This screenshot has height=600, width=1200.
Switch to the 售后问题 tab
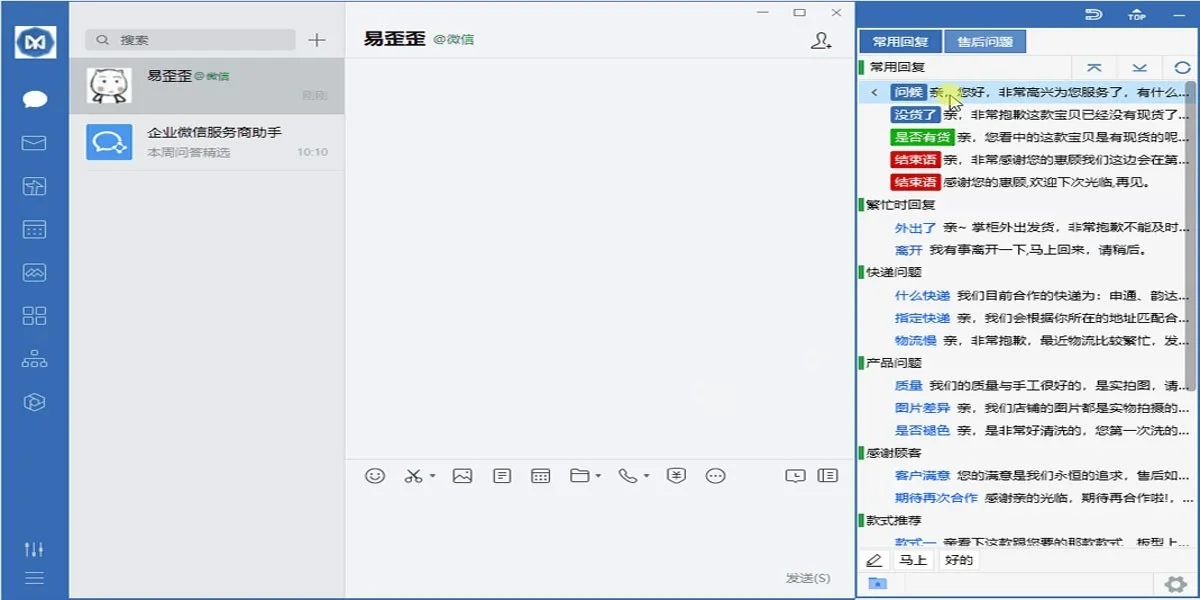click(x=985, y=42)
